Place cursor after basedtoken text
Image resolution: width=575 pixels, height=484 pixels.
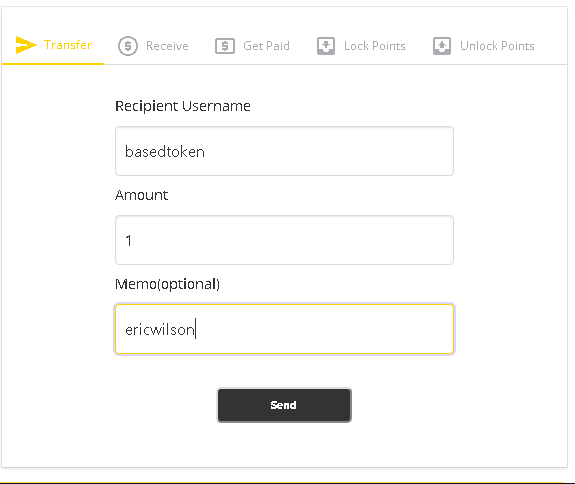(205, 152)
